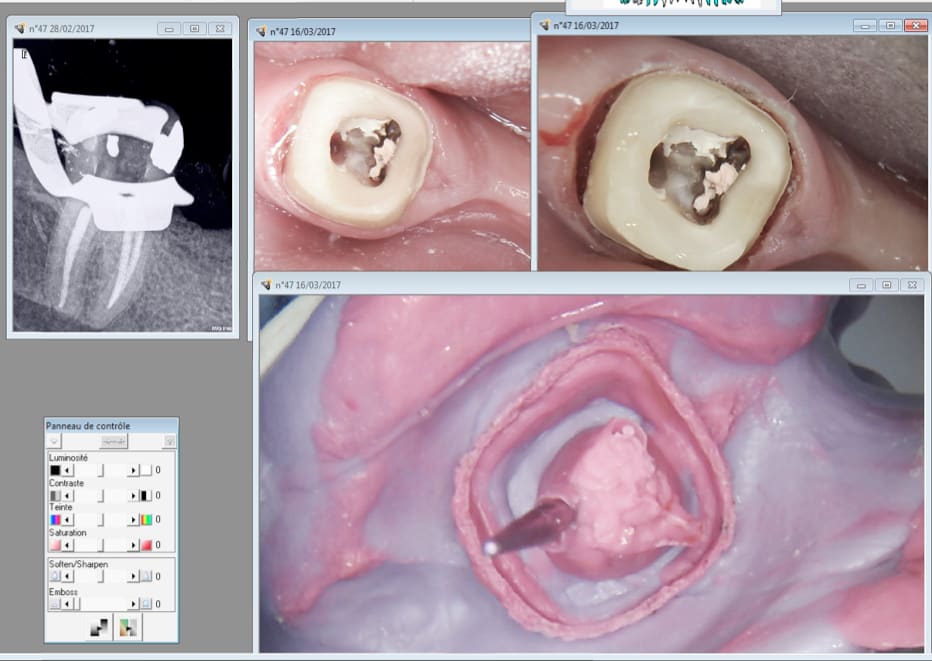Maximize the top-right n°47 16/03/2017 window
This screenshot has width=932, height=661.
click(x=888, y=25)
